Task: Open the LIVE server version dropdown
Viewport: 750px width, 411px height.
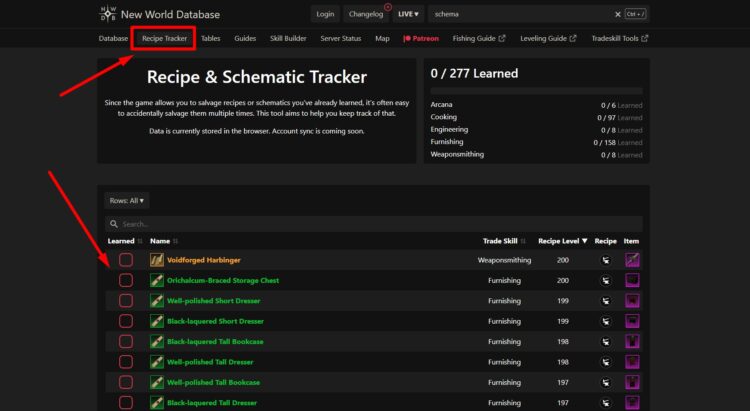Action: (408, 14)
